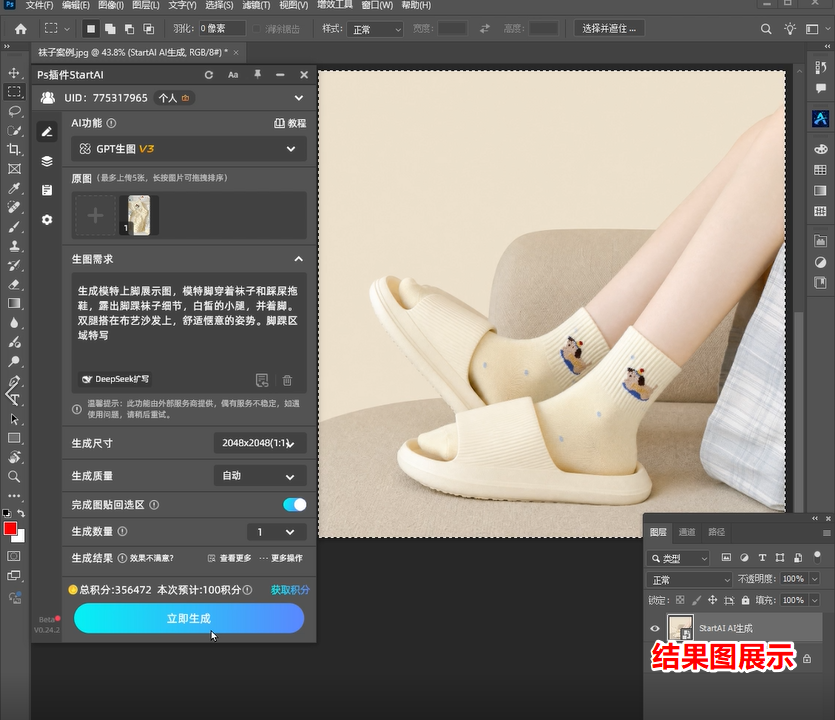Filter layers by text type T icon
The width and height of the screenshot is (835, 720).
(x=762, y=558)
